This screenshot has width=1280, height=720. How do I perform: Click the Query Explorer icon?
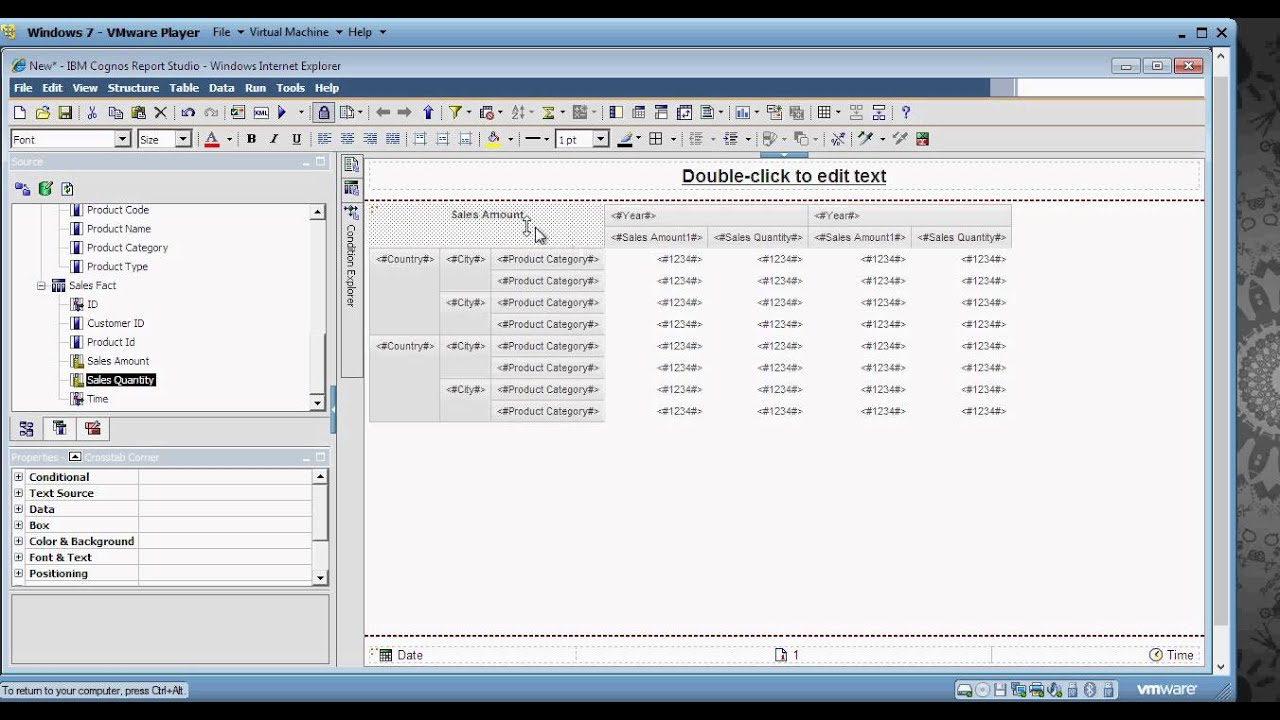[x=351, y=188]
